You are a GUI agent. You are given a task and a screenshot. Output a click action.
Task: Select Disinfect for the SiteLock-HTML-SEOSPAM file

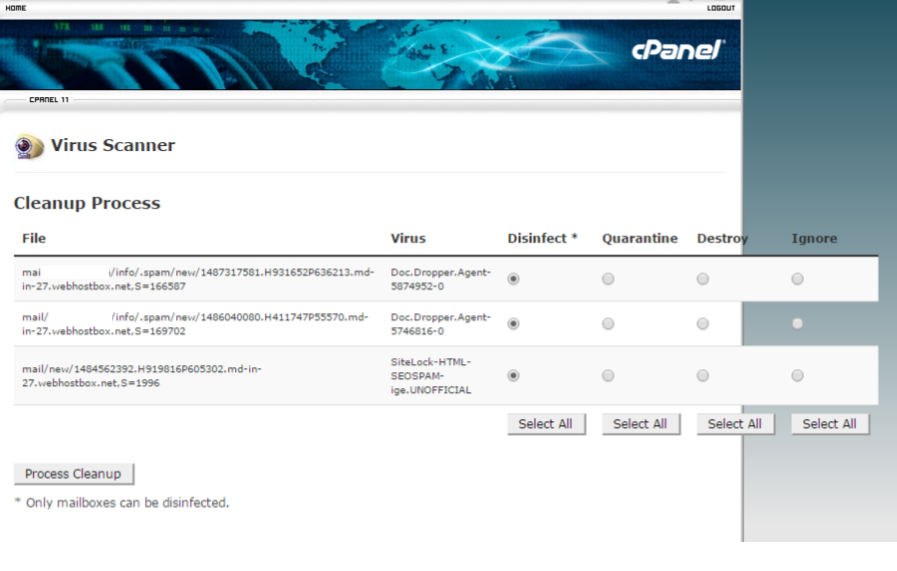pos(513,376)
